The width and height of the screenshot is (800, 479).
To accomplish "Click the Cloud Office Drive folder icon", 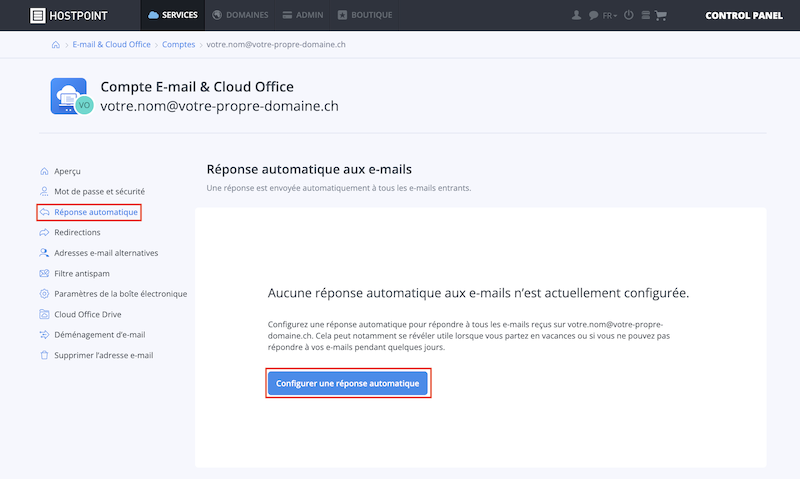I will (x=44, y=314).
